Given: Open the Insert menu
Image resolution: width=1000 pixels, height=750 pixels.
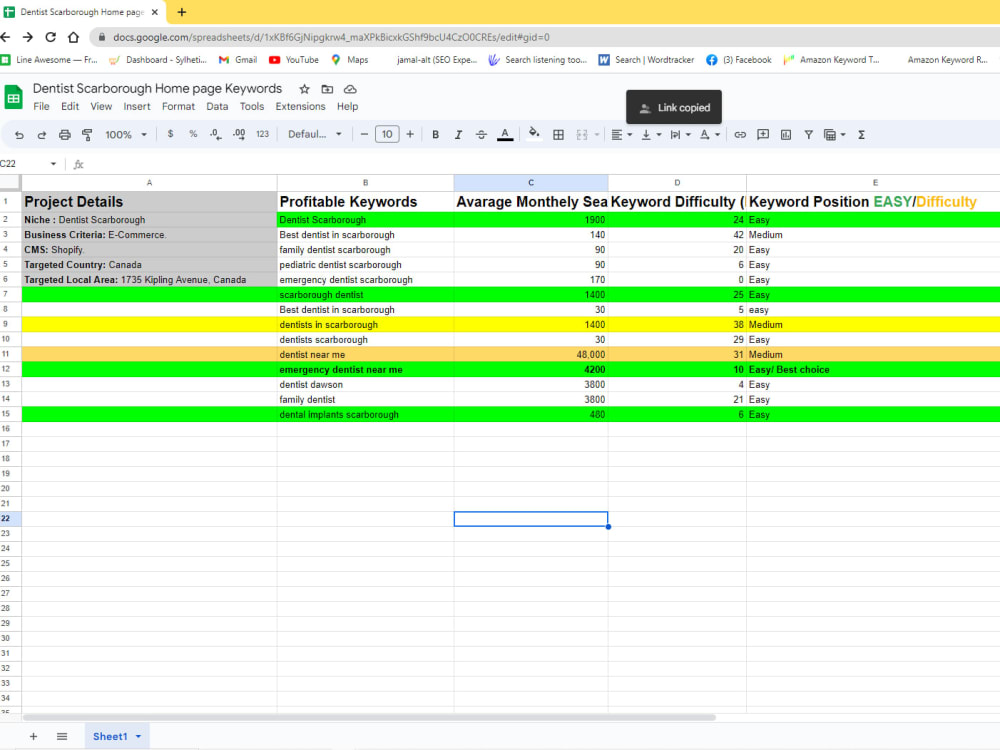Looking at the screenshot, I should click(x=137, y=107).
